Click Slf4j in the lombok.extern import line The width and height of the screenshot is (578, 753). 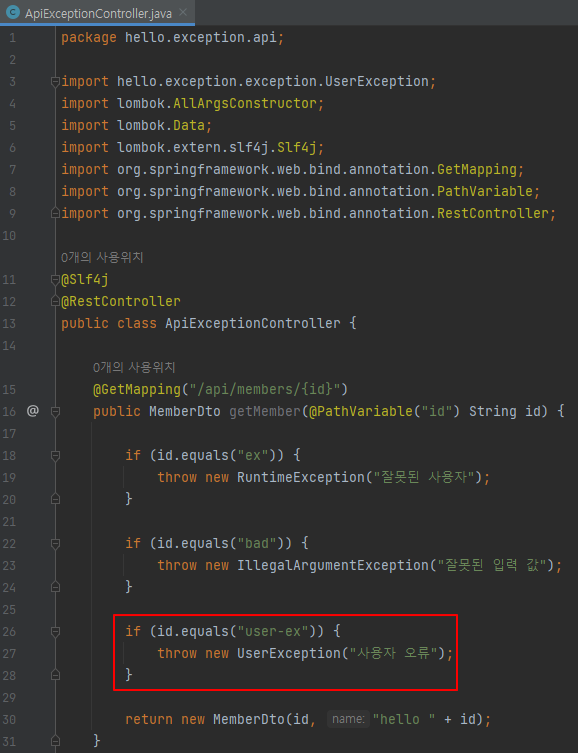point(297,148)
